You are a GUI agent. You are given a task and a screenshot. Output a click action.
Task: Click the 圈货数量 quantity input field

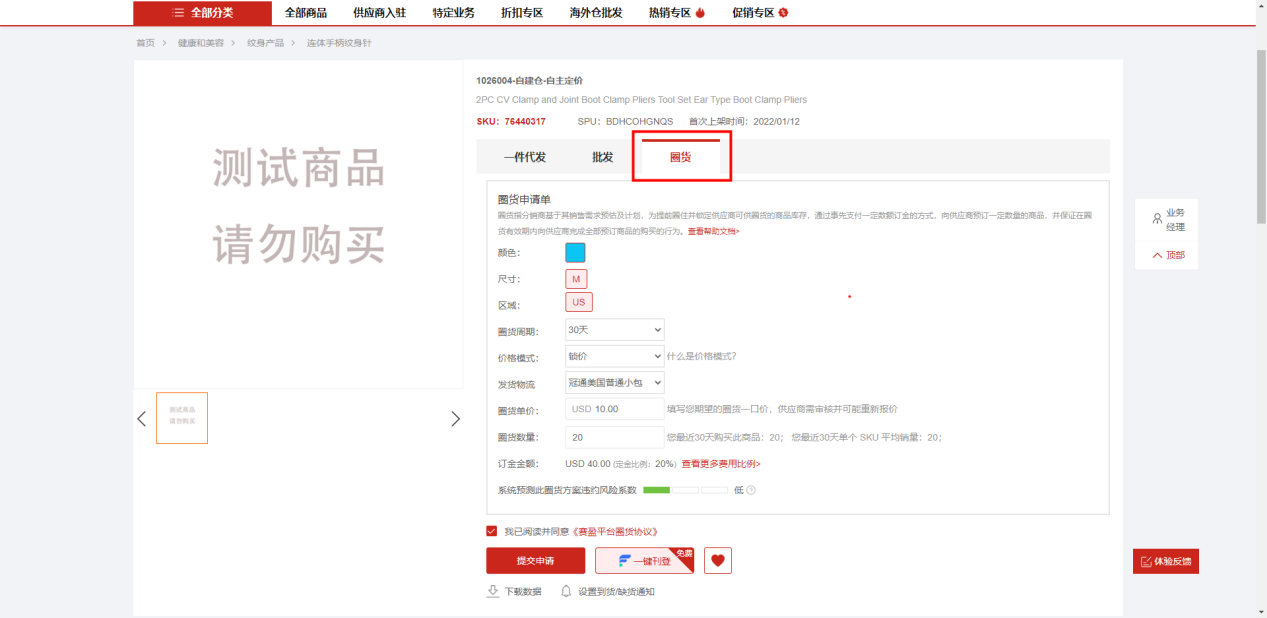(x=614, y=437)
